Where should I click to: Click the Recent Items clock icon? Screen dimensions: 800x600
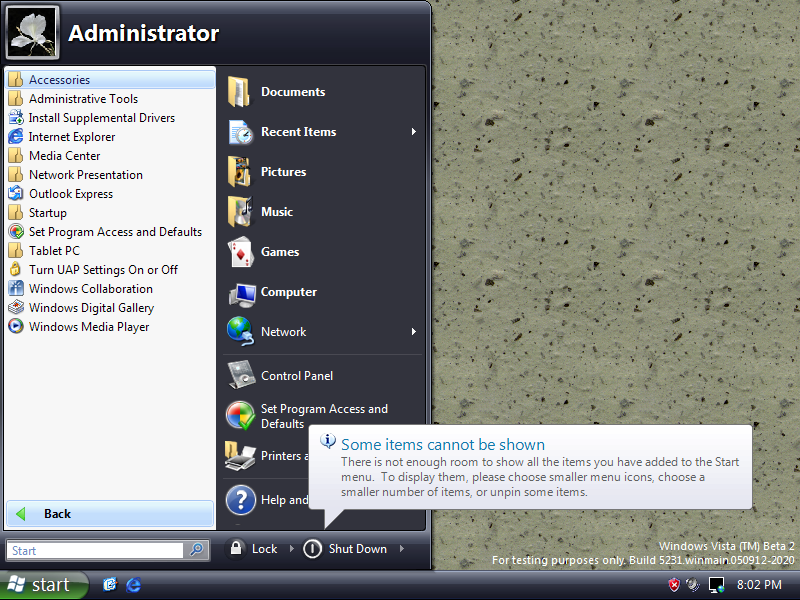pyautogui.click(x=240, y=132)
